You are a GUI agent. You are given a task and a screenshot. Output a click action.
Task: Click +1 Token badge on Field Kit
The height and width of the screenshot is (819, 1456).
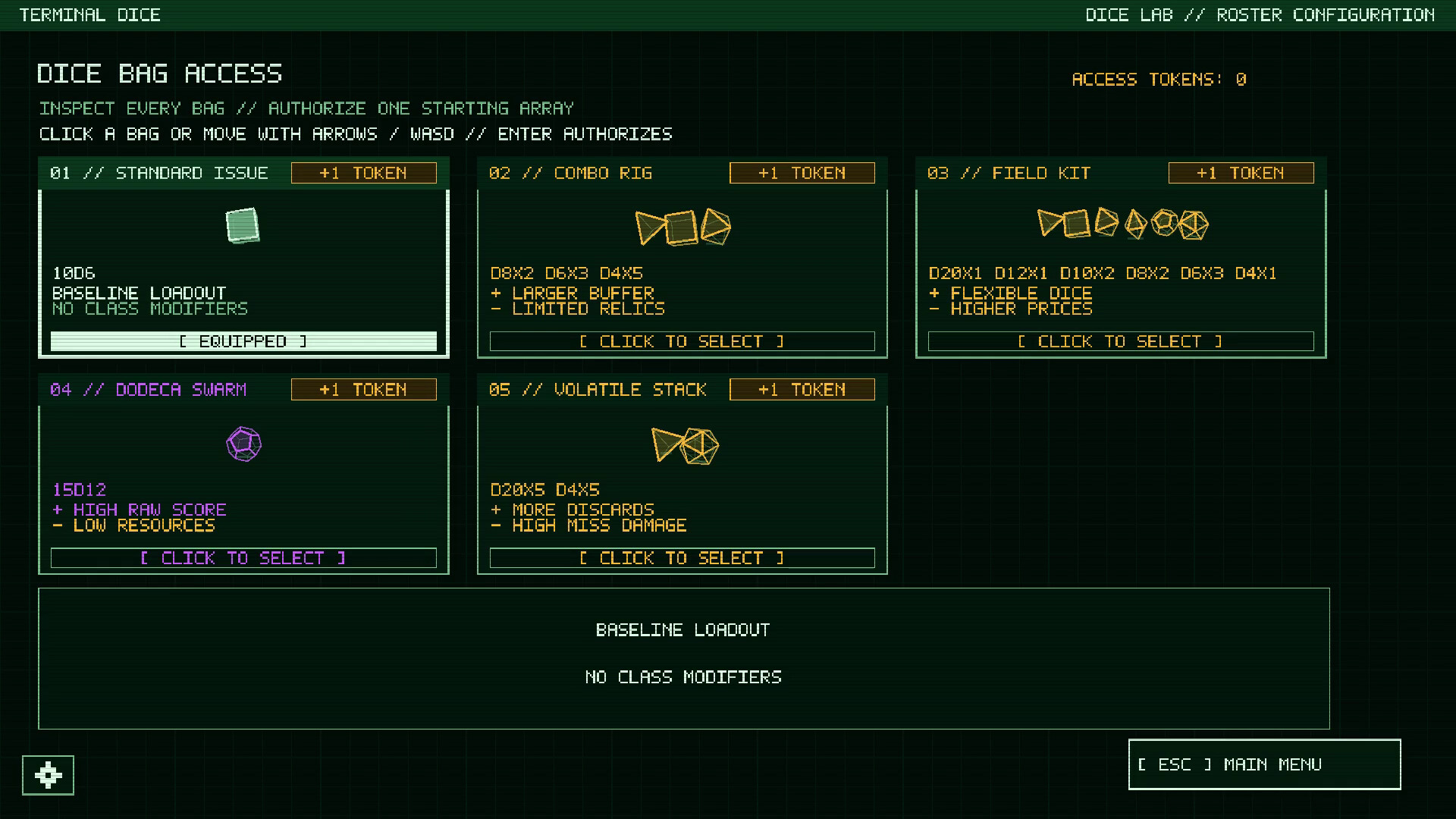[1241, 173]
